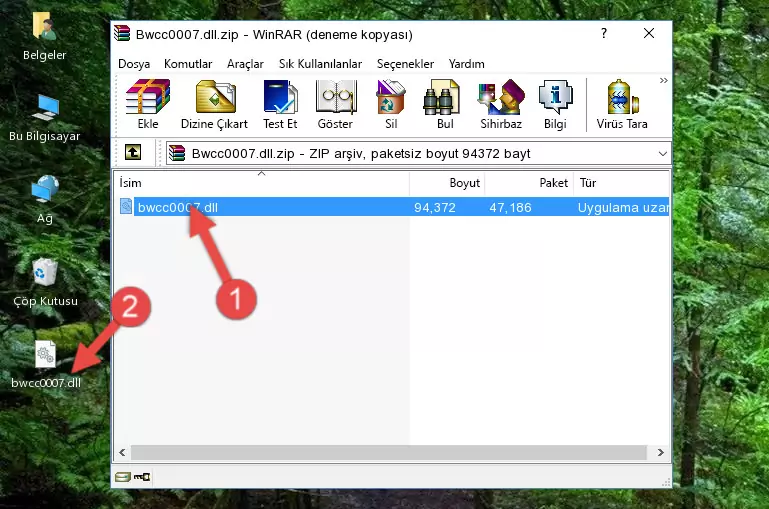Click the horizontal scrollbar track
Screen dimensions: 769x509
388,452
